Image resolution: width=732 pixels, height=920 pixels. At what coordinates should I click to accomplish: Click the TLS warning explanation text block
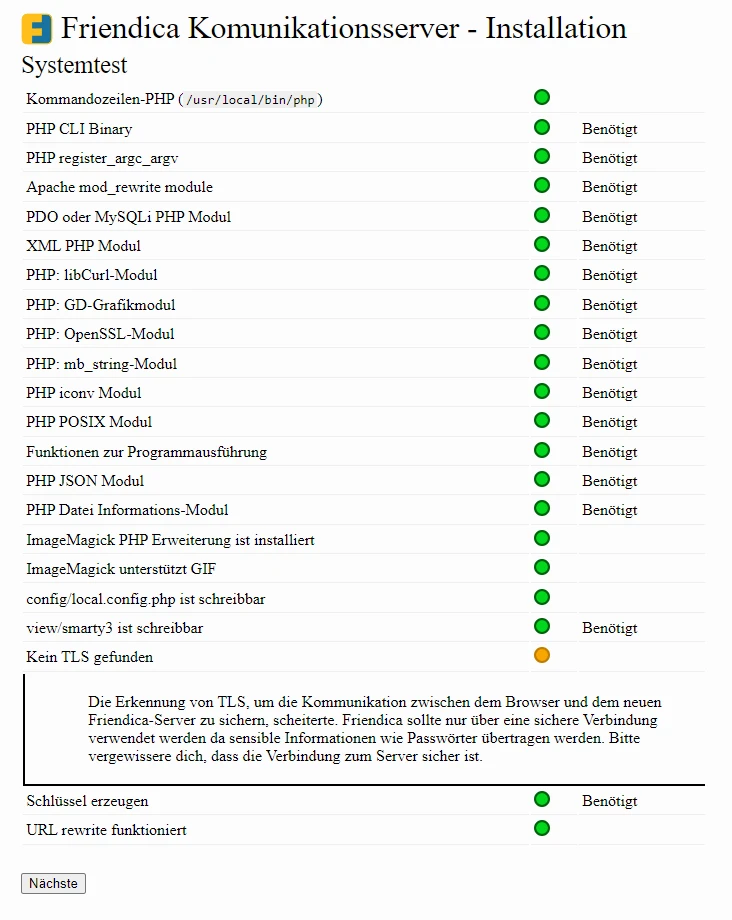375,729
